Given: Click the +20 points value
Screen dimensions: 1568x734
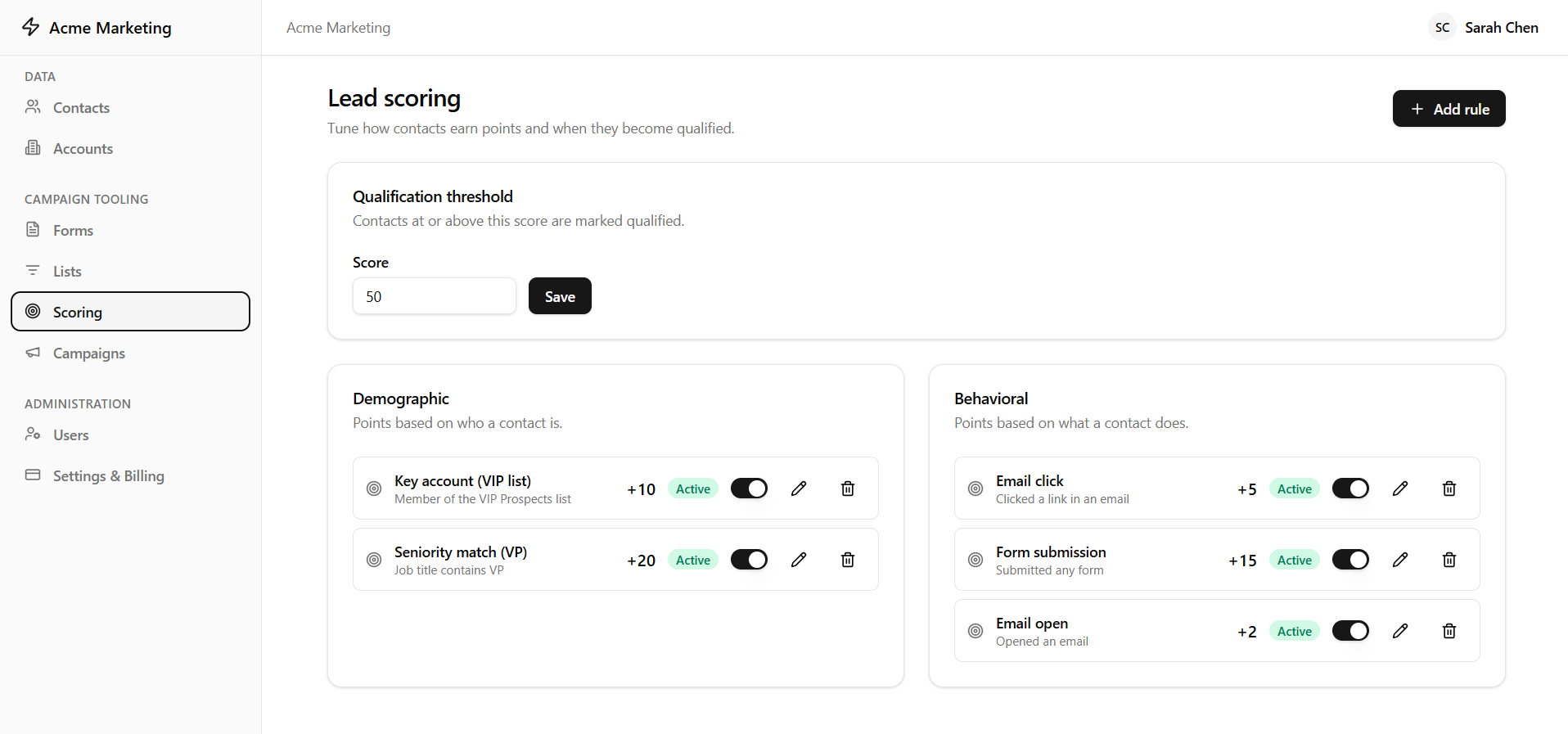Looking at the screenshot, I should (641, 561).
